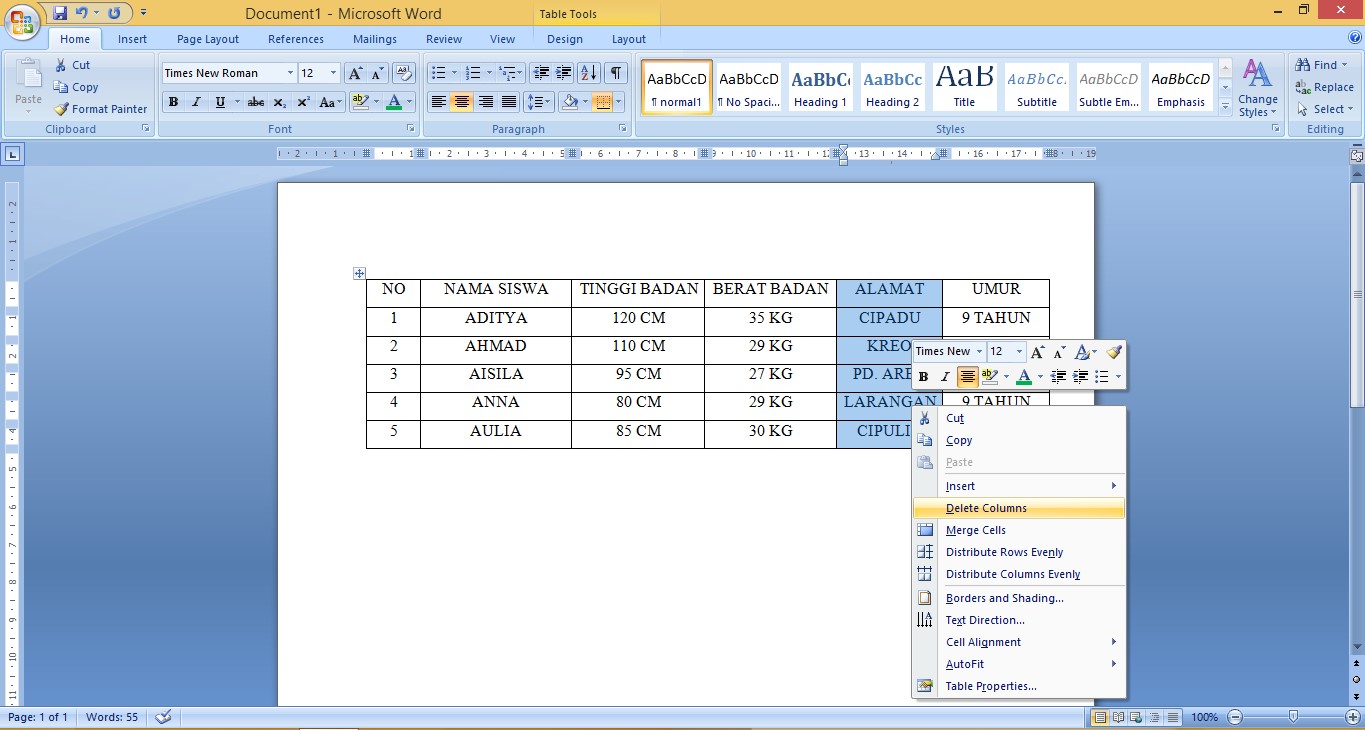Apply center alignment

tap(461, 102)
